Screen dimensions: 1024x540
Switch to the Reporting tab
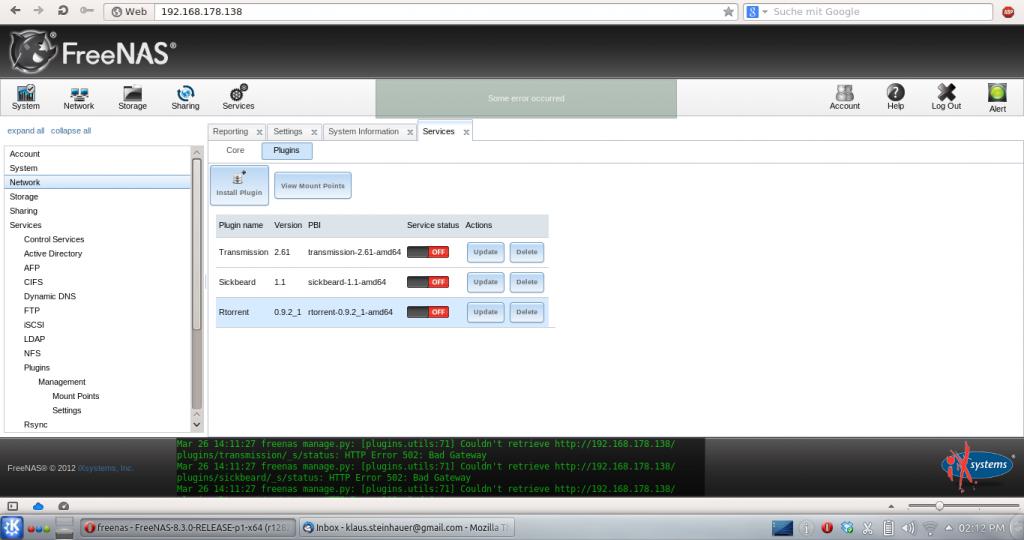pos(231,131)
